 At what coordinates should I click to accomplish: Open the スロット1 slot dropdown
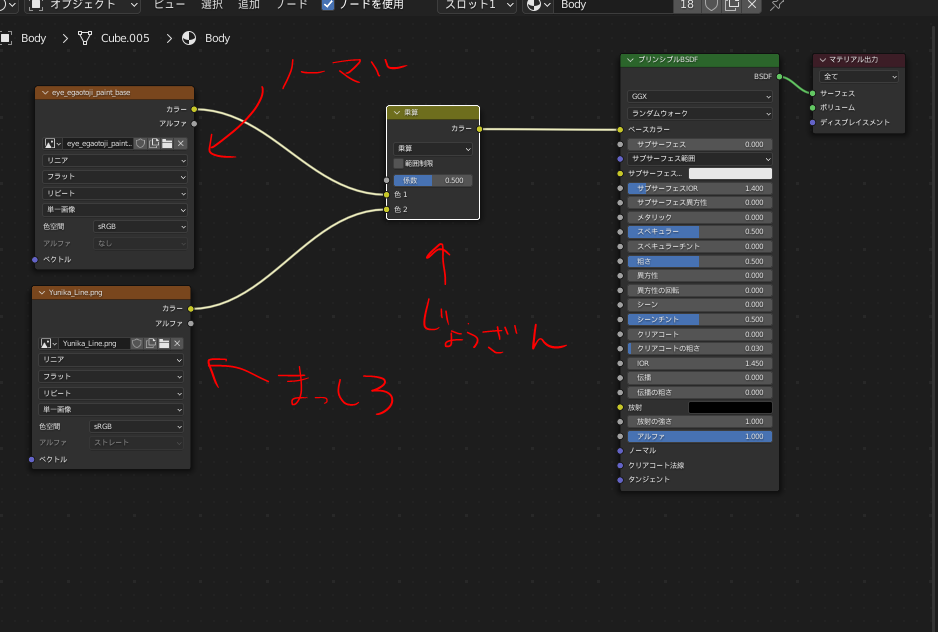(x=476, y=5)
